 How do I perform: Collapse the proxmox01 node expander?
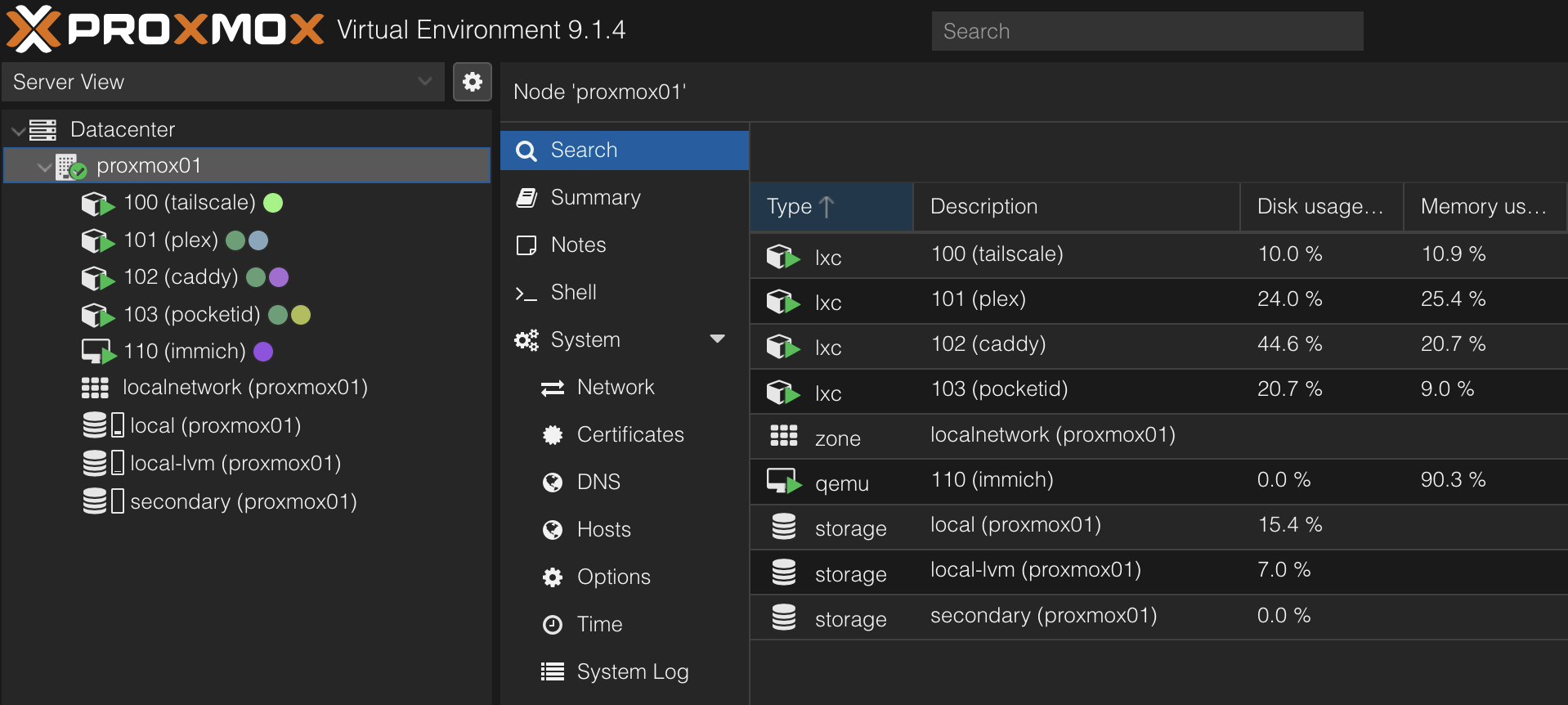click(x=44, y=166)
